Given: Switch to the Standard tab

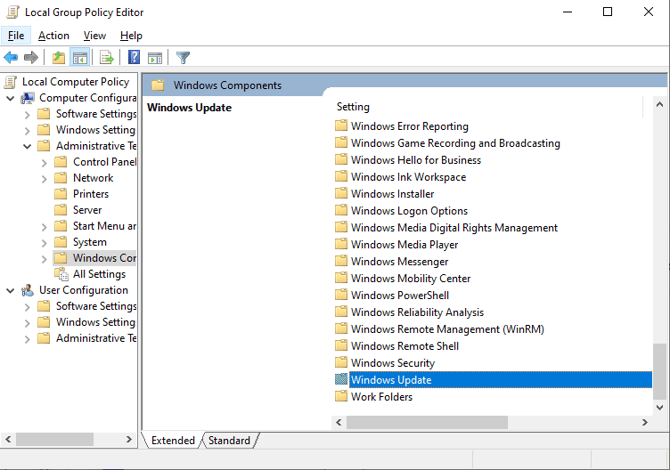Looking at the screenshot, I should pos(229,440).
